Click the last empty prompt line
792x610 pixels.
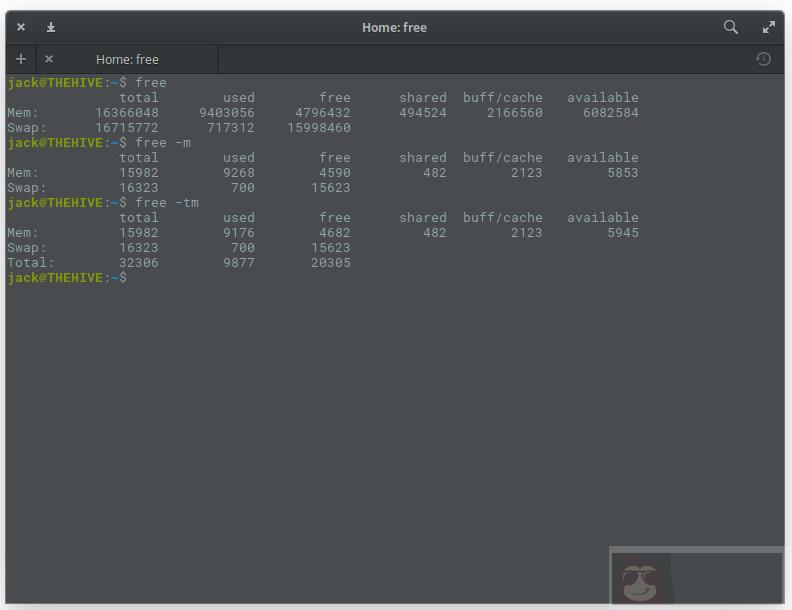point(67,278)
